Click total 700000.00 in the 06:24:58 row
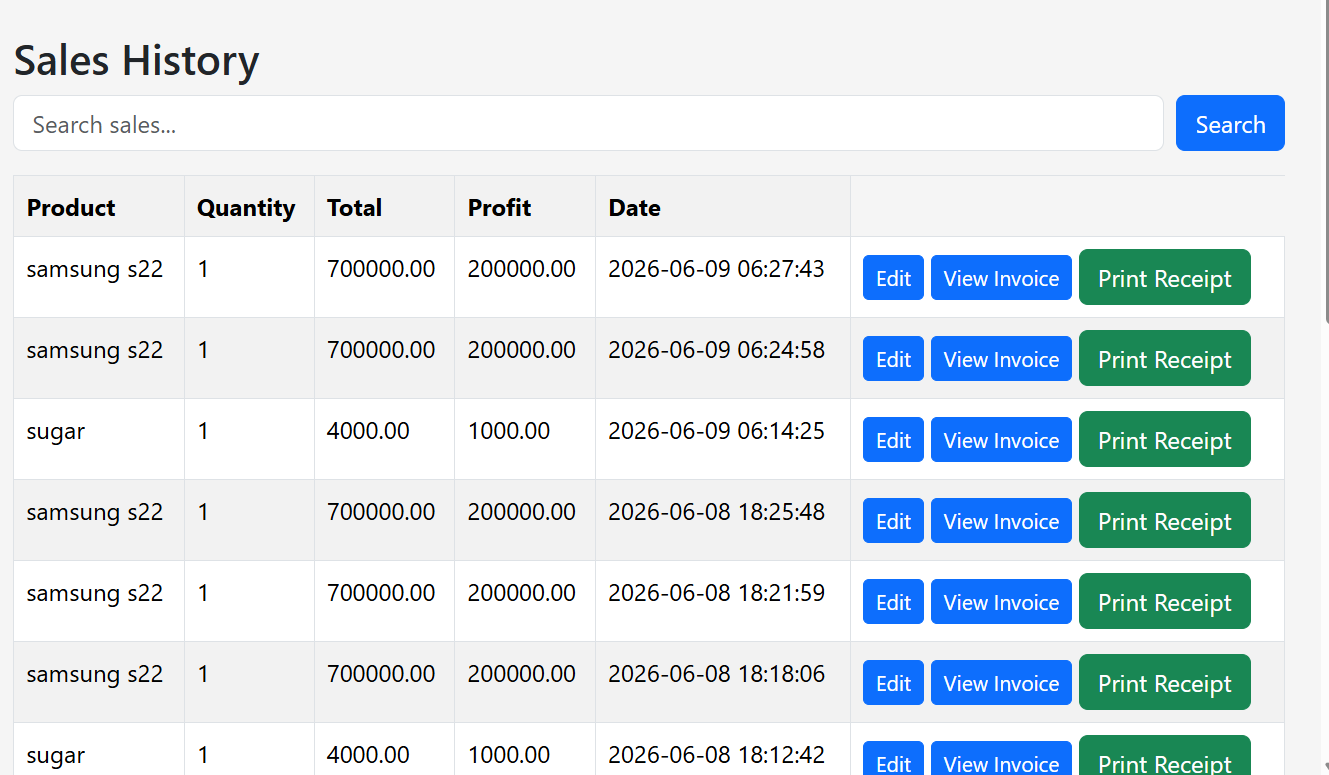The height and width of the screenshot is (775, 1329). pyautogui.click(x=381, y=350)
